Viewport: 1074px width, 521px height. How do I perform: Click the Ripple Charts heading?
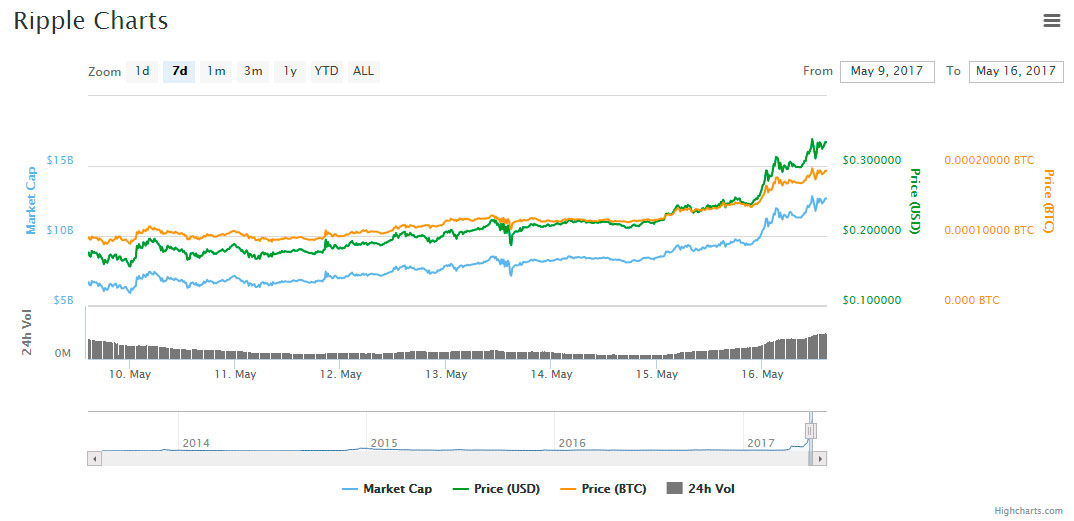(90, 21)
